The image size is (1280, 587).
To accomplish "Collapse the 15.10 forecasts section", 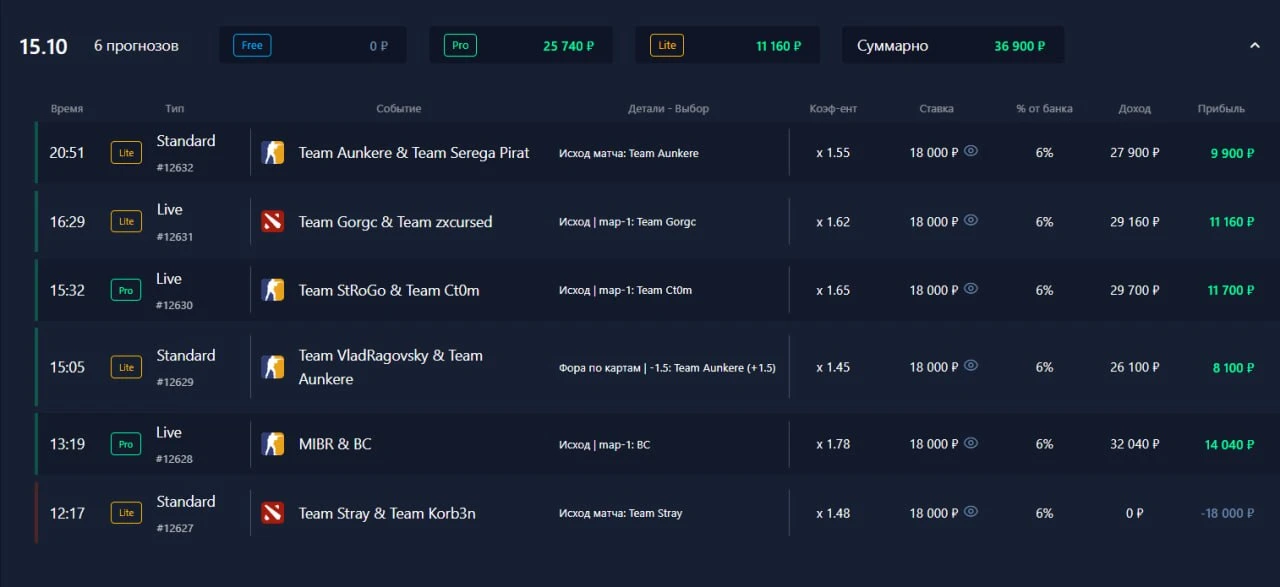I will point(1255,45).
